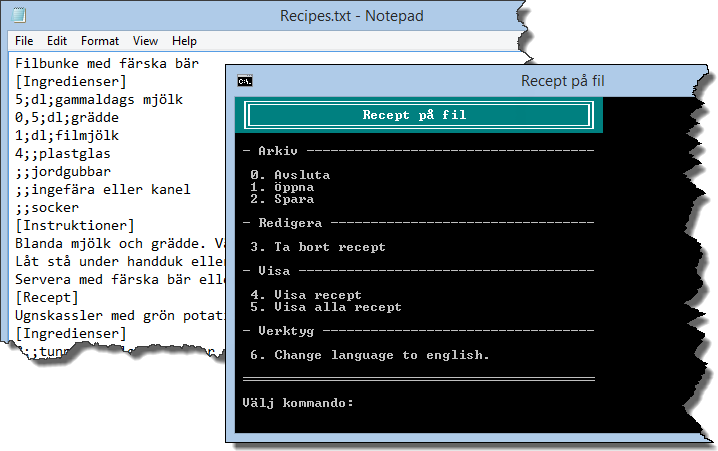Click the '5;dl;gammaldags mjölk' line
718x451 pixels.
[x=99, y=99]
